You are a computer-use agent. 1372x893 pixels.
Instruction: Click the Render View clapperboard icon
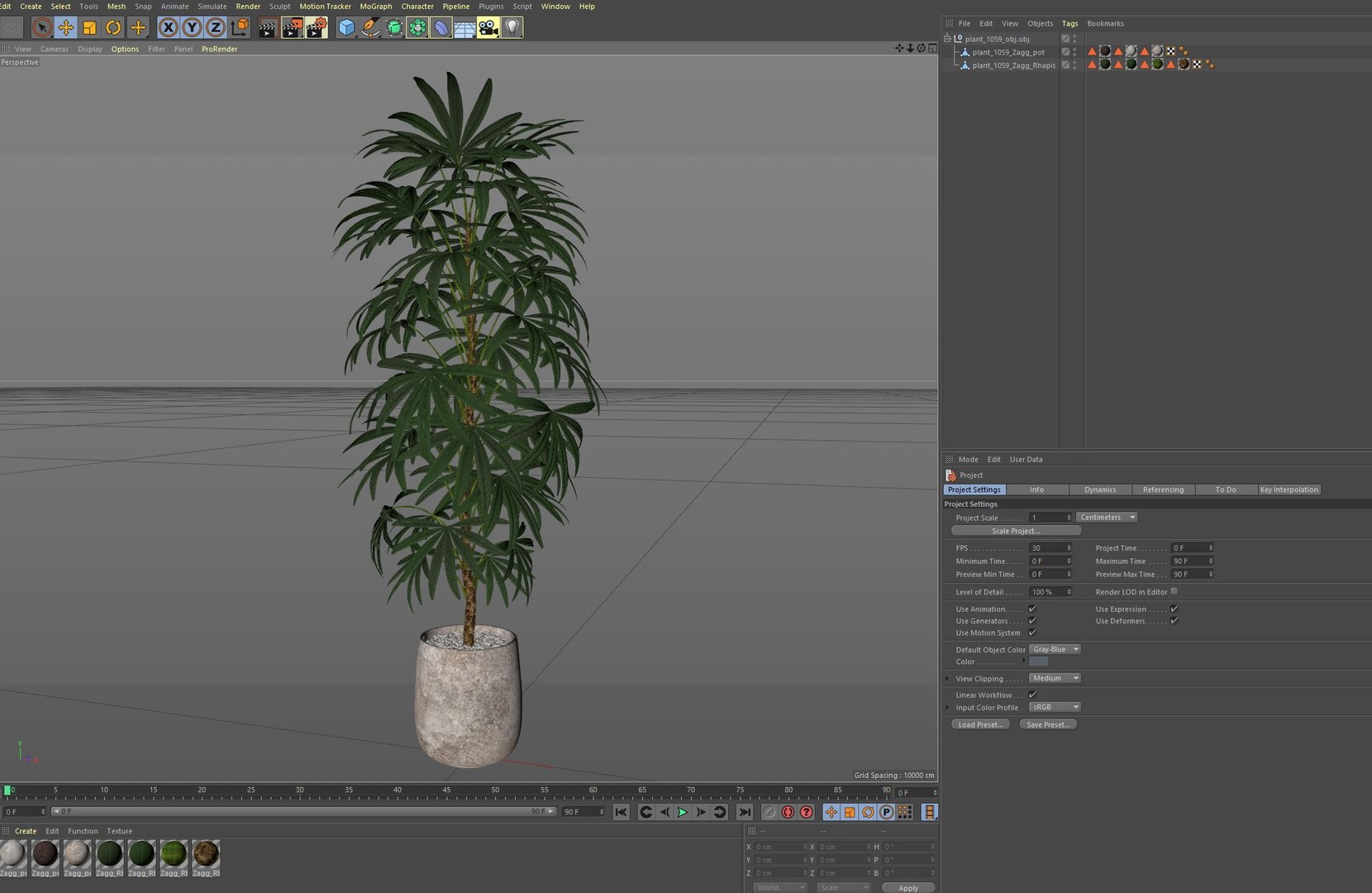267,27
